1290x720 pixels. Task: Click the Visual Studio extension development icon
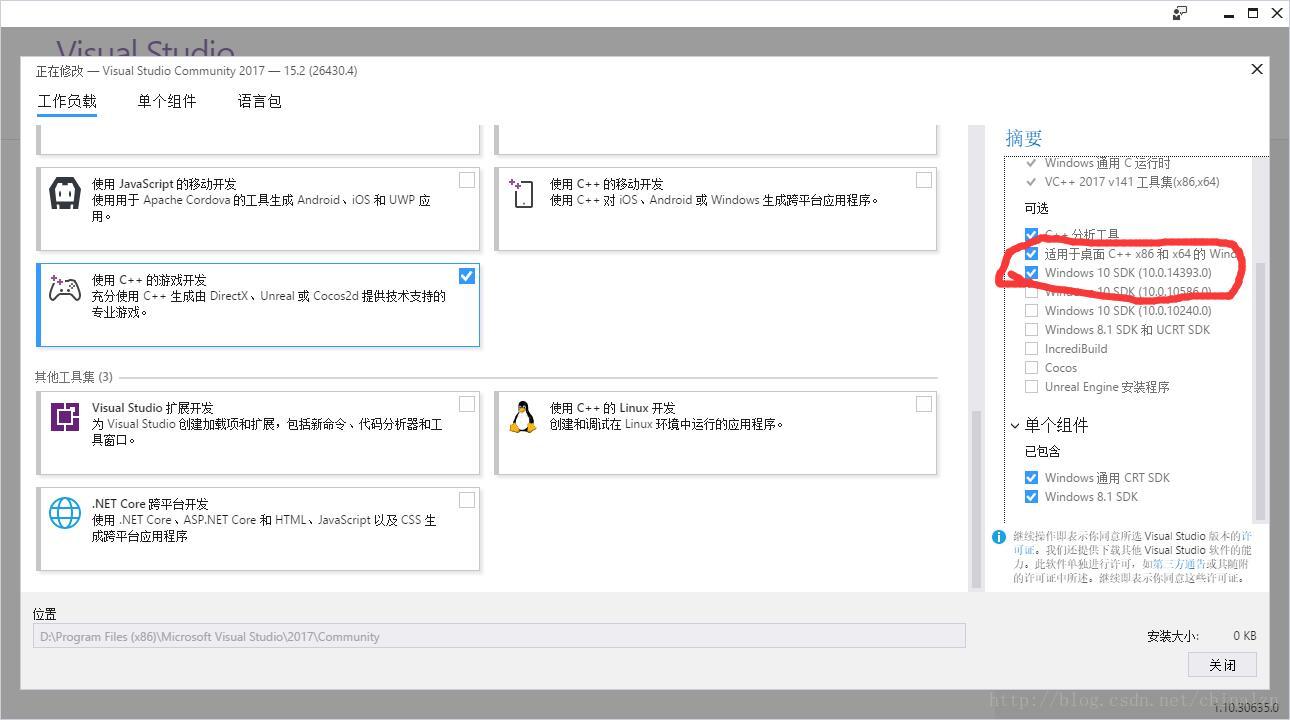[65, 416]
